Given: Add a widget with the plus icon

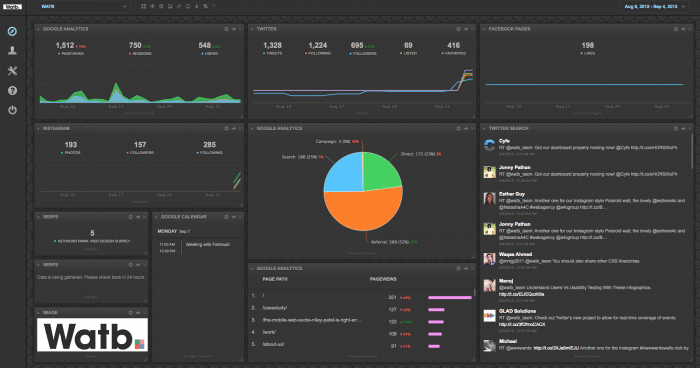Looking at the screenshot, I should point(152,6).
